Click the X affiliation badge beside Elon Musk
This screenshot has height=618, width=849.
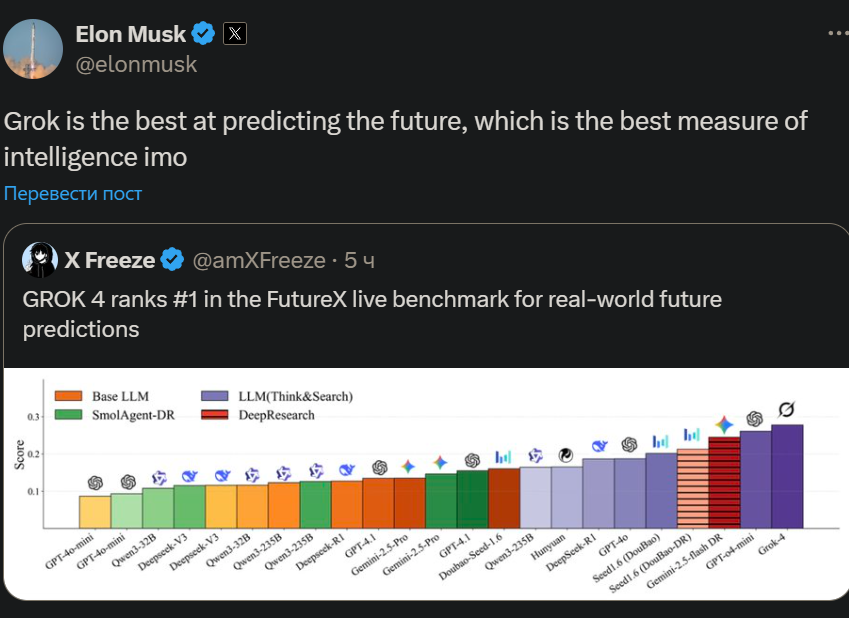(x=234, y=34)
